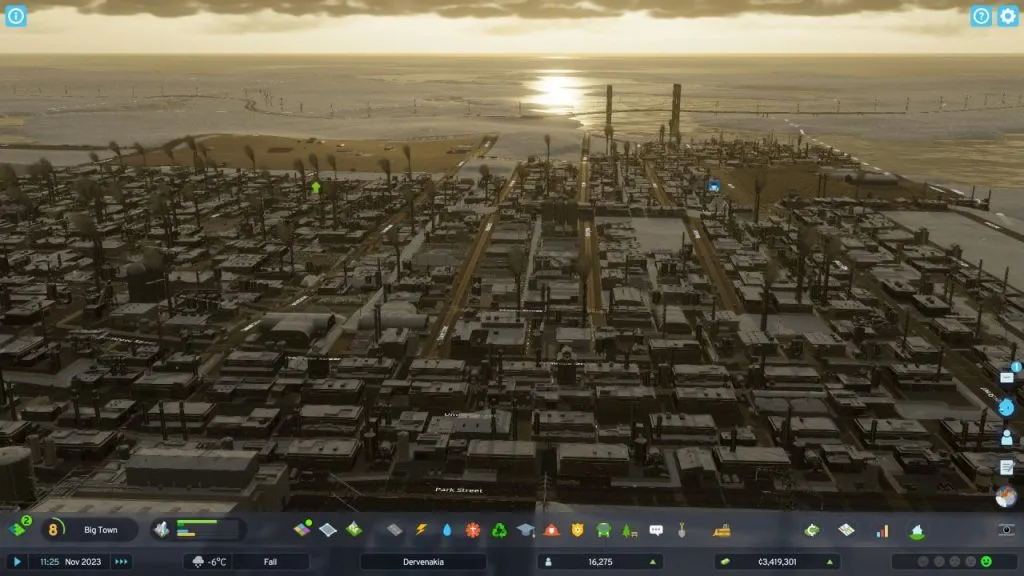Open the landscaping tool icon
The height and width of the screenshot is (576, 1024).
tap(354, 529)
